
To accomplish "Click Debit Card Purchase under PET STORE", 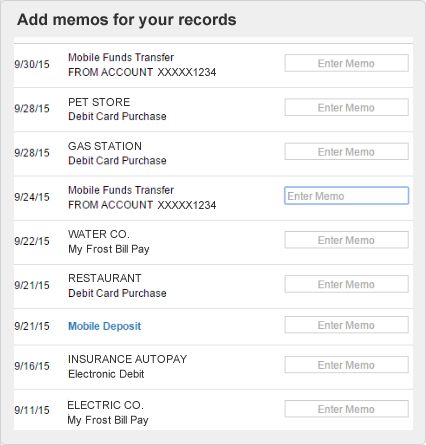I will point(117,116).
